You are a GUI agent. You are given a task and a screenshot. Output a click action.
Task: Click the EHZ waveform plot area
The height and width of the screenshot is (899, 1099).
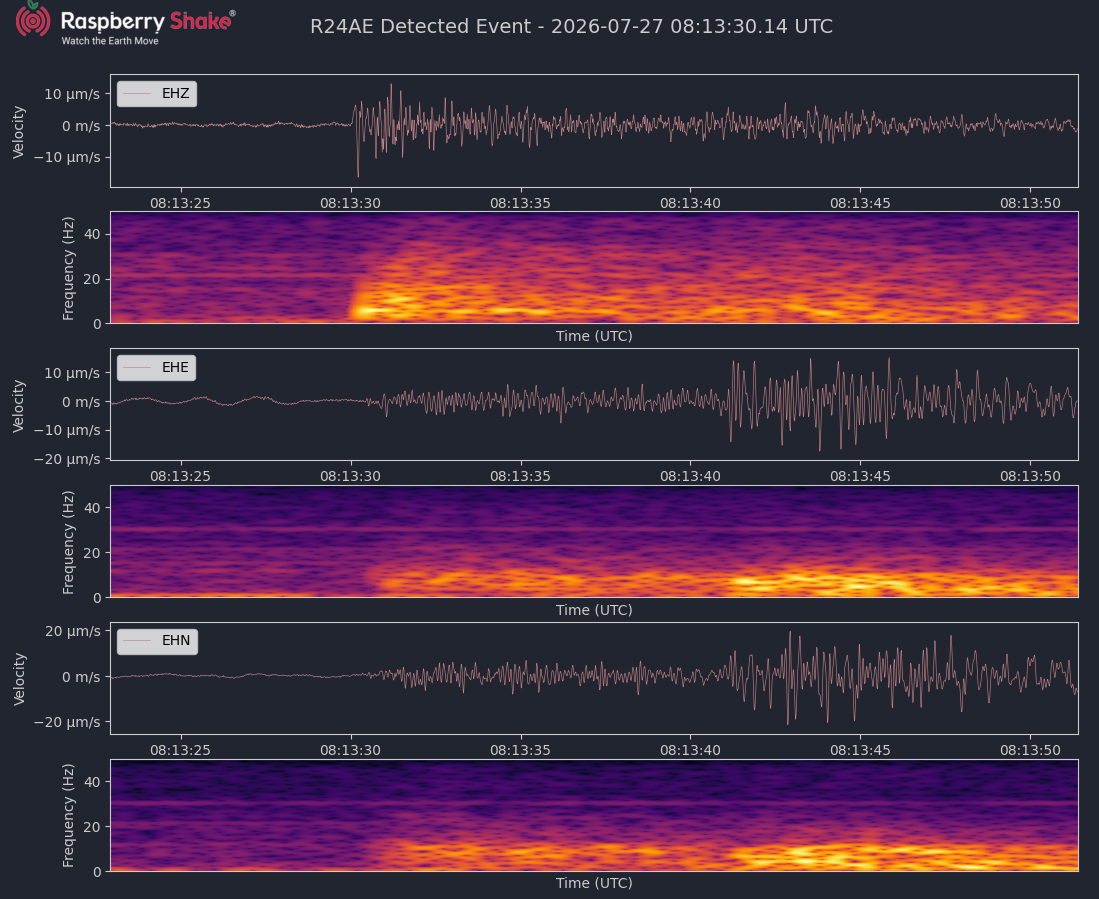coord(594,131)
